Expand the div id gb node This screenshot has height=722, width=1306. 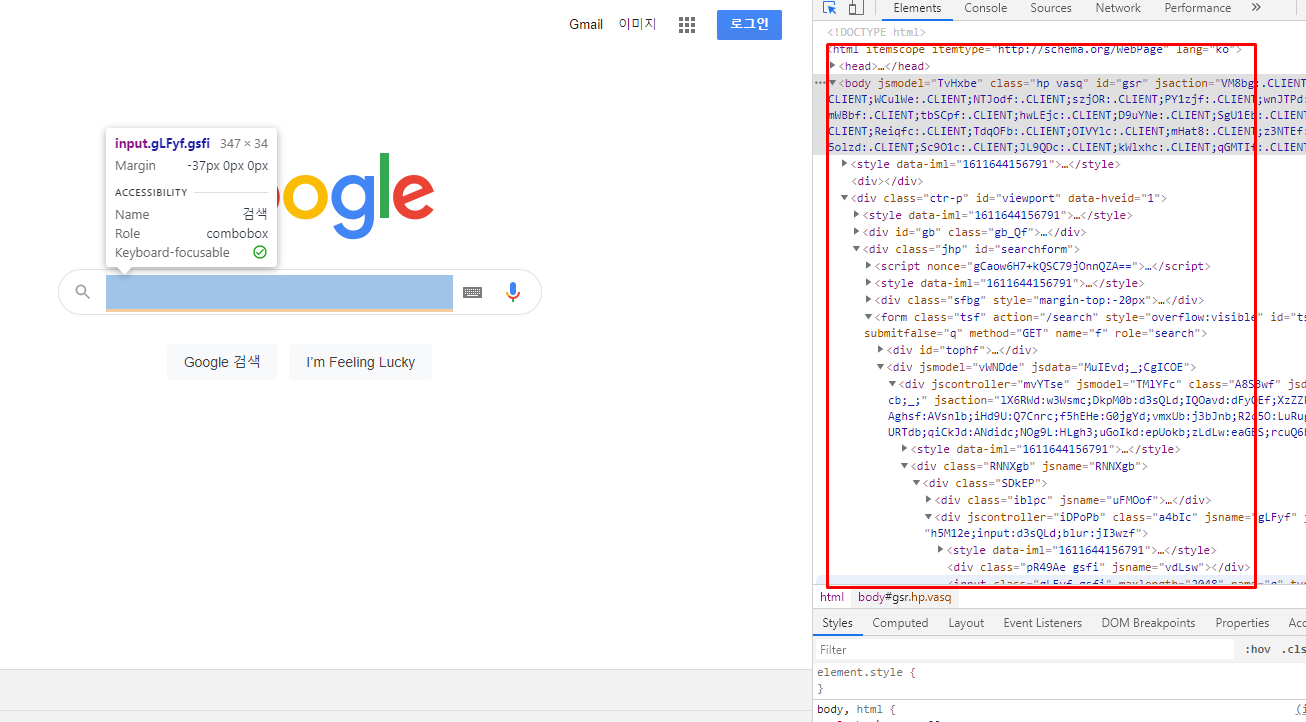click(857, 232)
